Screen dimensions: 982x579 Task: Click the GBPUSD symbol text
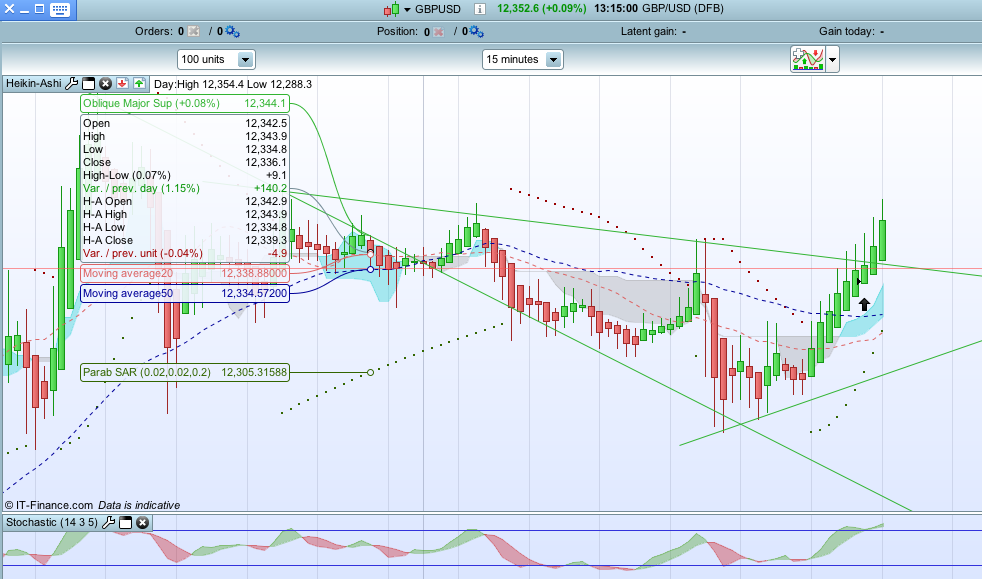pyautogui.click(x=438, y=9)
